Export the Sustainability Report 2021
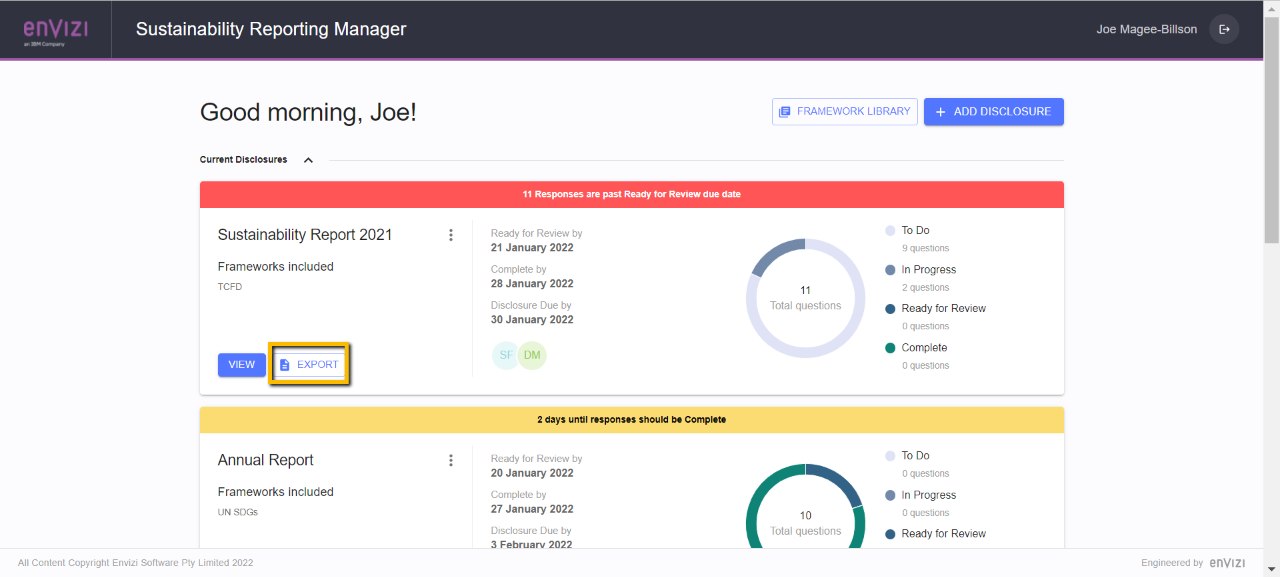 309,365
